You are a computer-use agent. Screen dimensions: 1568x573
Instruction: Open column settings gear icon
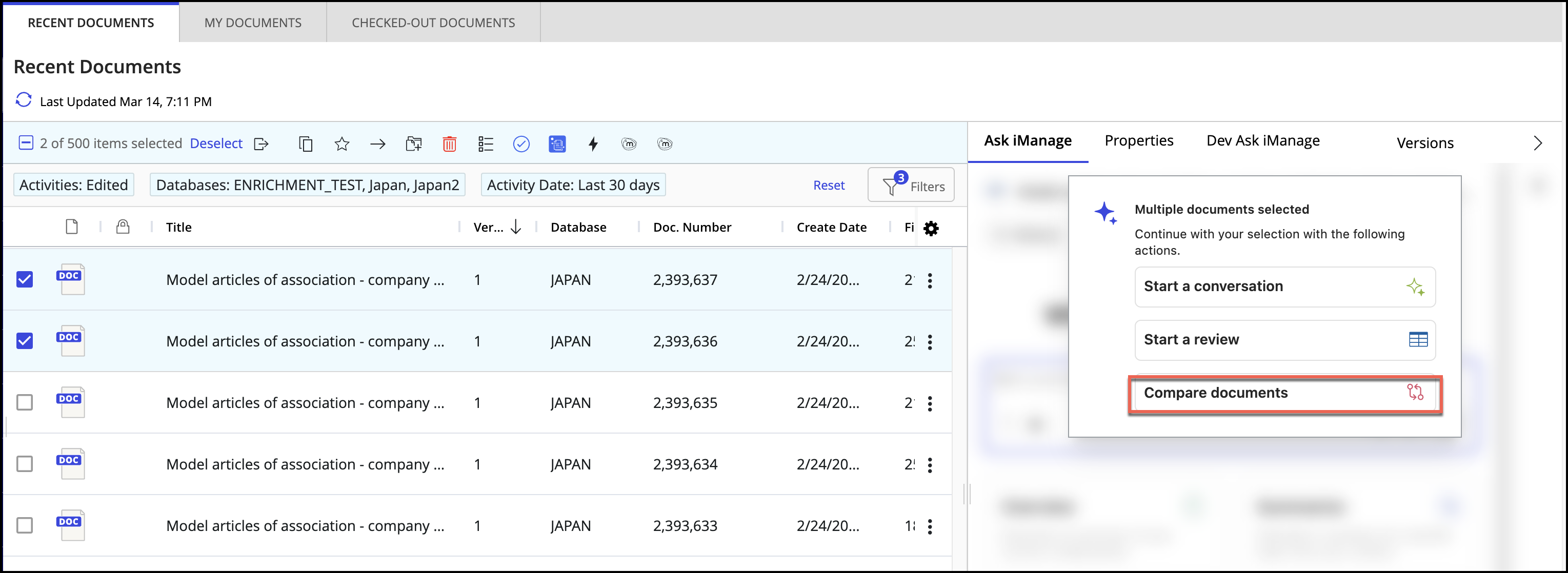pyautogui.click(x=931, y=228)
